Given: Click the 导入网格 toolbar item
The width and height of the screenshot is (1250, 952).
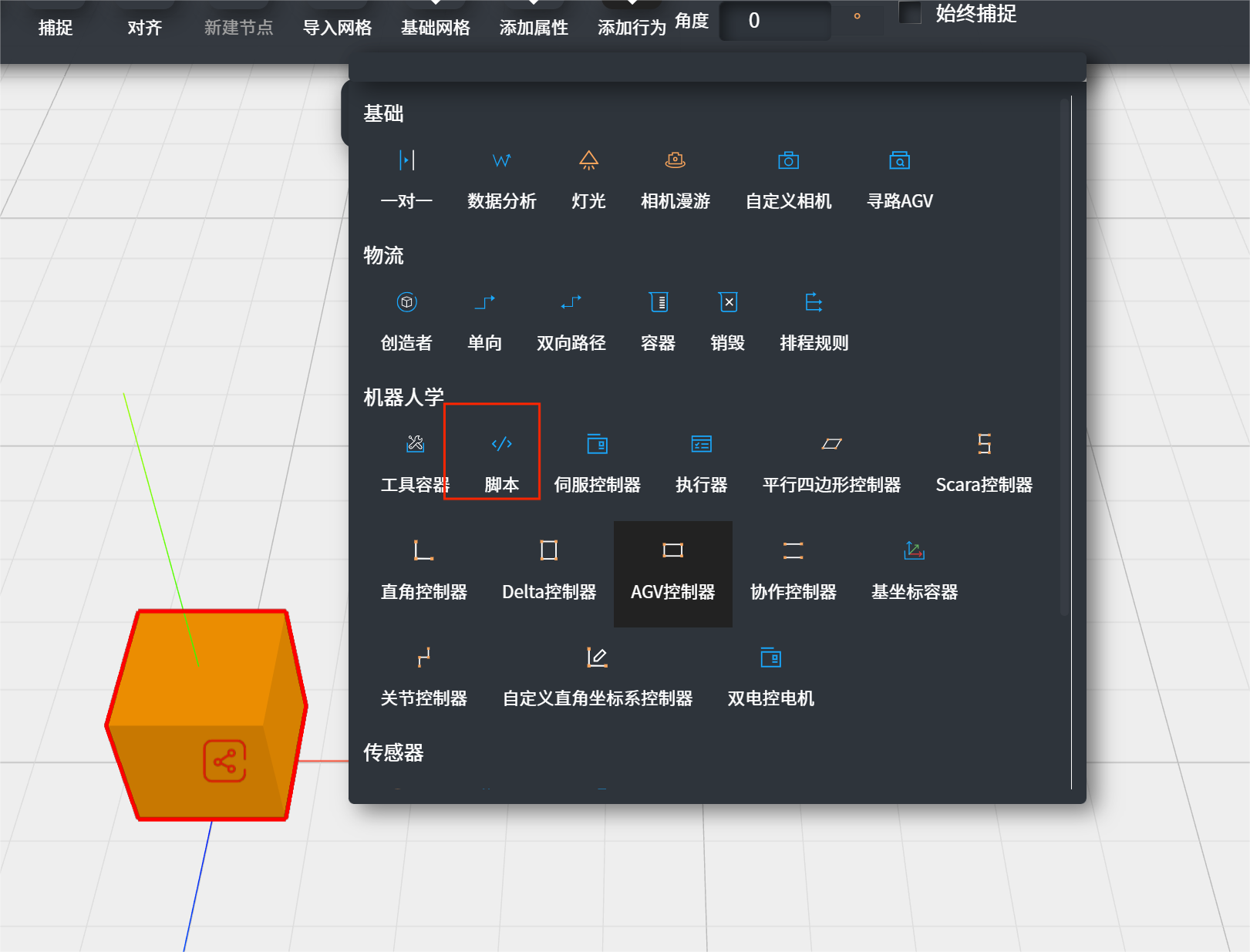Looking at the screenshot, I should (x=337, y=27).
